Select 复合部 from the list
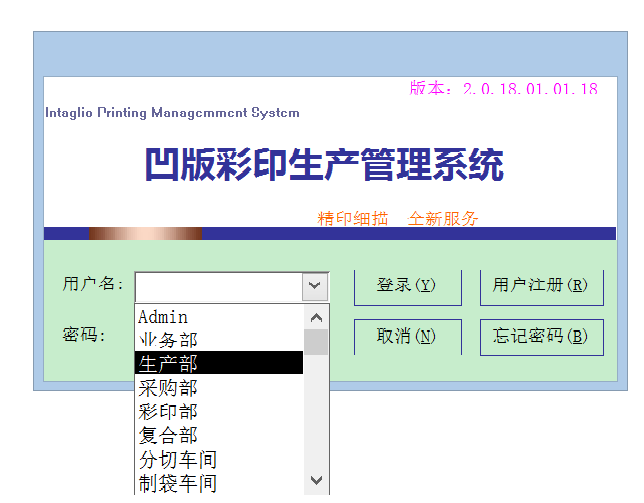The height and width of the screenshot is (503, 644). pos(219,435)
